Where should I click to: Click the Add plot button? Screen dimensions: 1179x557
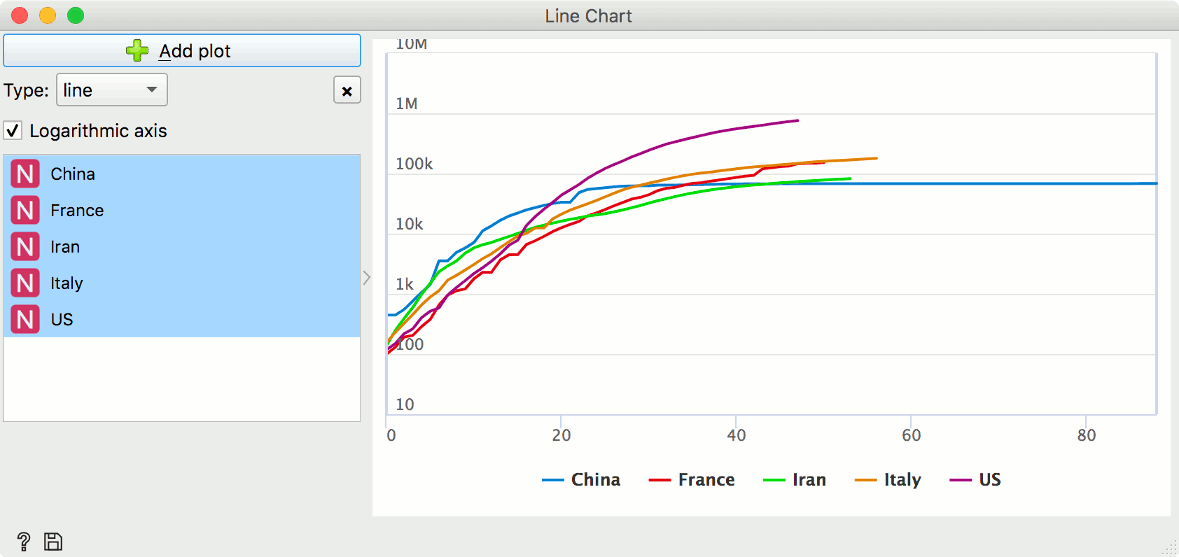[x=182, y=50]
